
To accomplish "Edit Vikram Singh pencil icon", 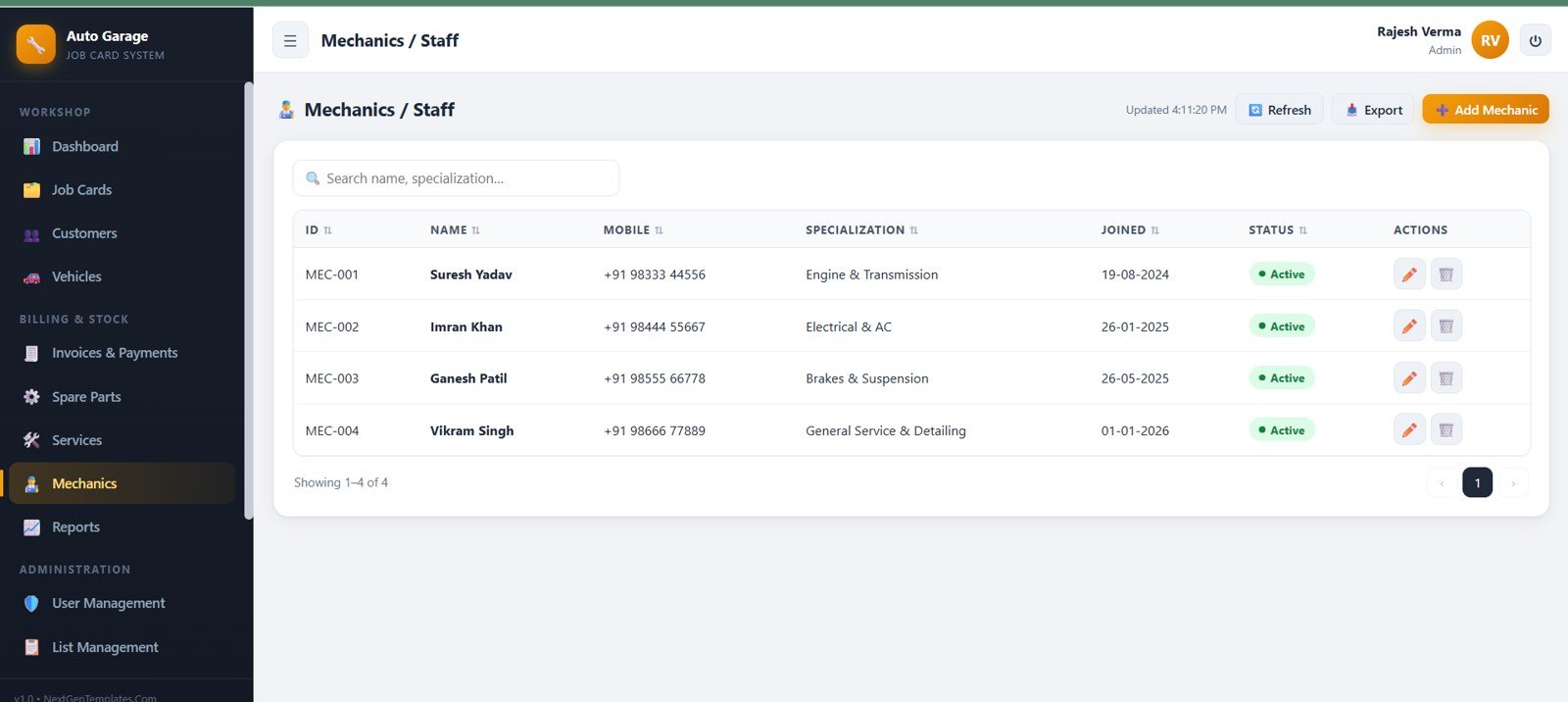I will click(1409, 429).
